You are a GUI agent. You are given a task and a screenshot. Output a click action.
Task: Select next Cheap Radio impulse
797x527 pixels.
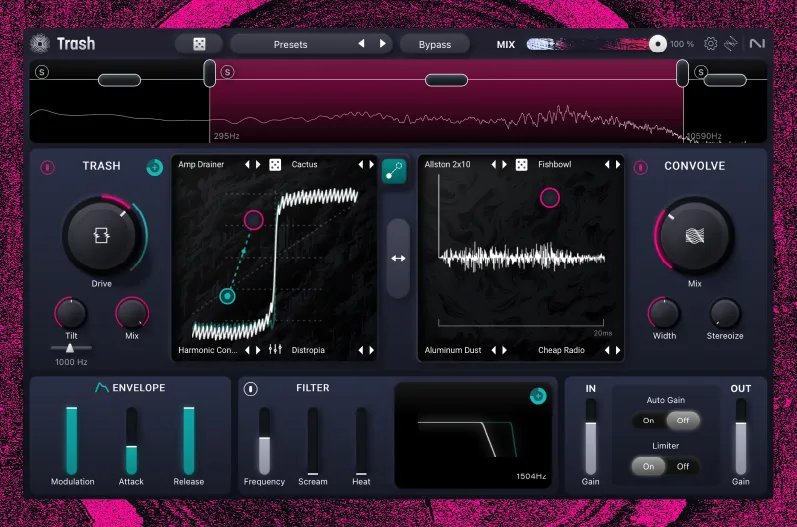[x=618, y=350]
